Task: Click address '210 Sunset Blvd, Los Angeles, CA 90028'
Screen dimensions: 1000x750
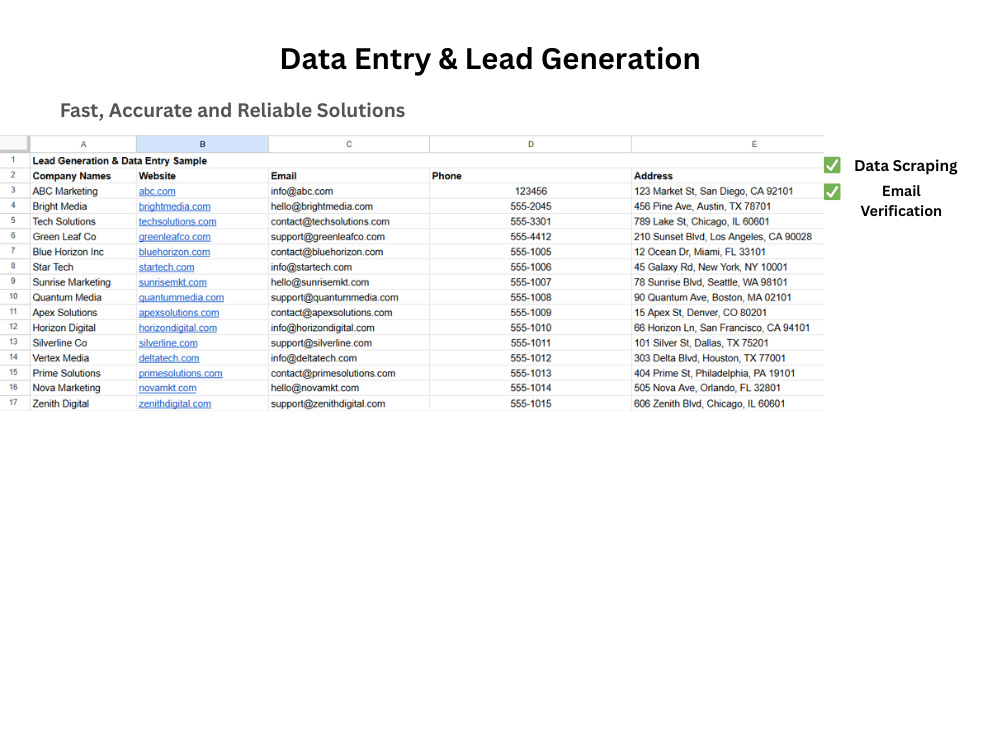Action: pos(728,237)
